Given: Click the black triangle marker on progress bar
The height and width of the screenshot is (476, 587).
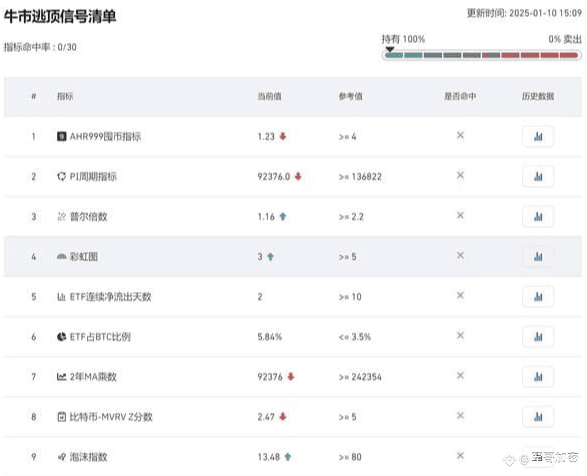Looking at the screenshot, I should pos(390,49).
